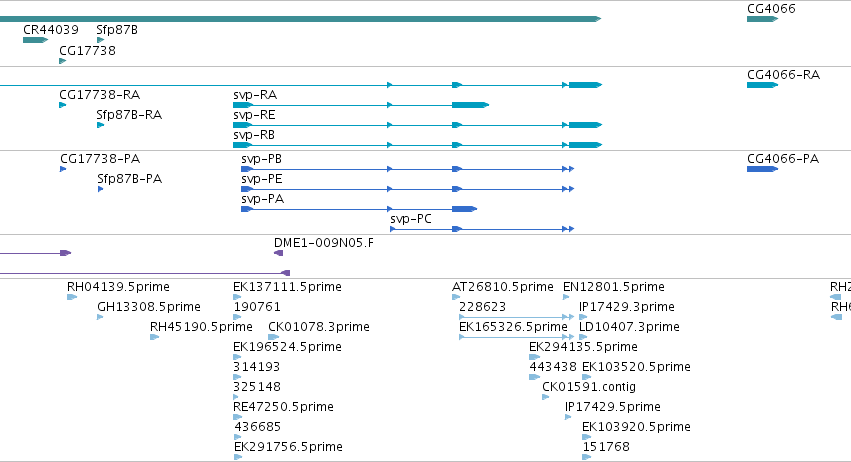Click the long teal gene bar at top
This screenshot has width=851, height=462.
coord(300,19)
